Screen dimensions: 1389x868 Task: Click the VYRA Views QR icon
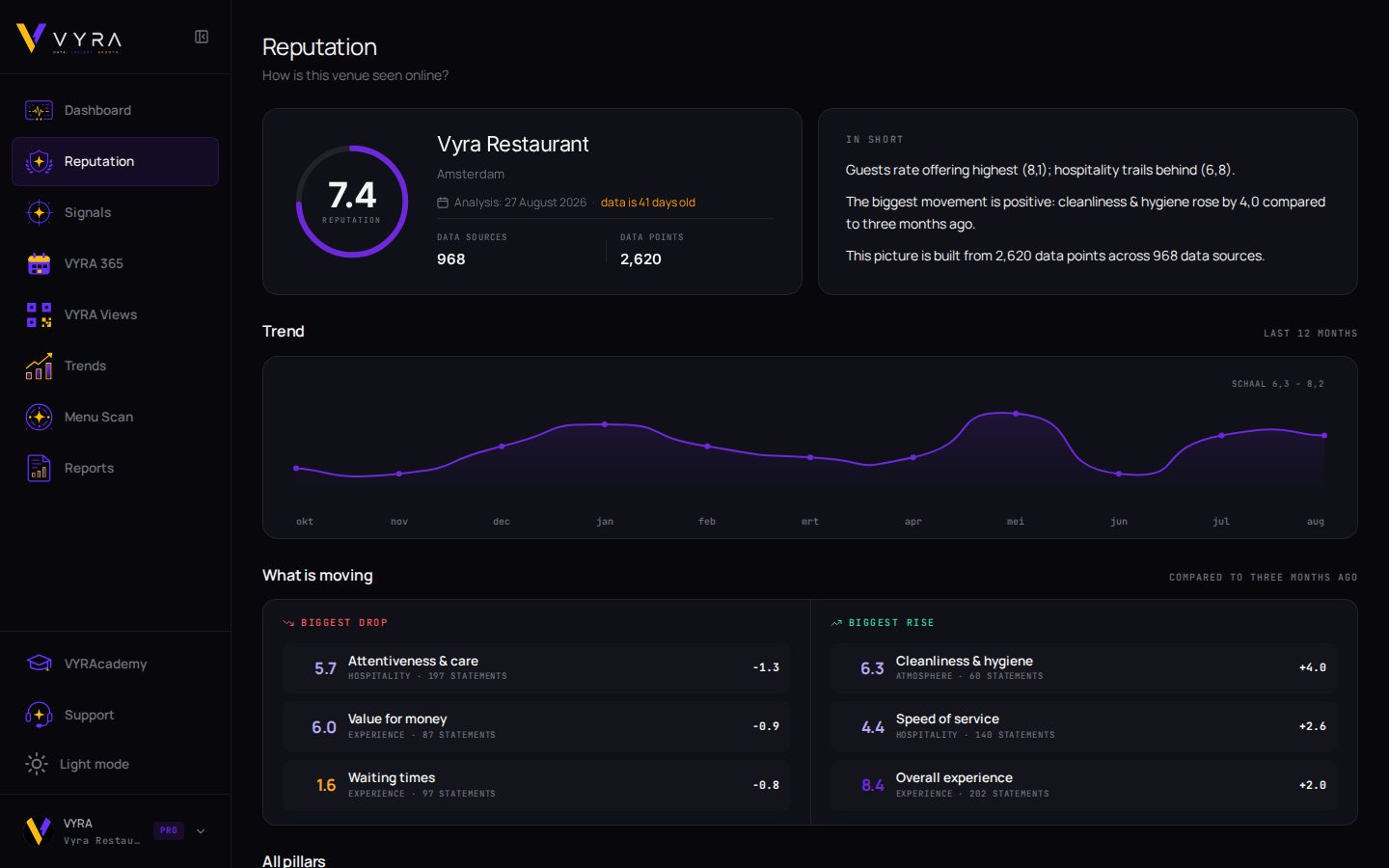(x=39, y=314)
